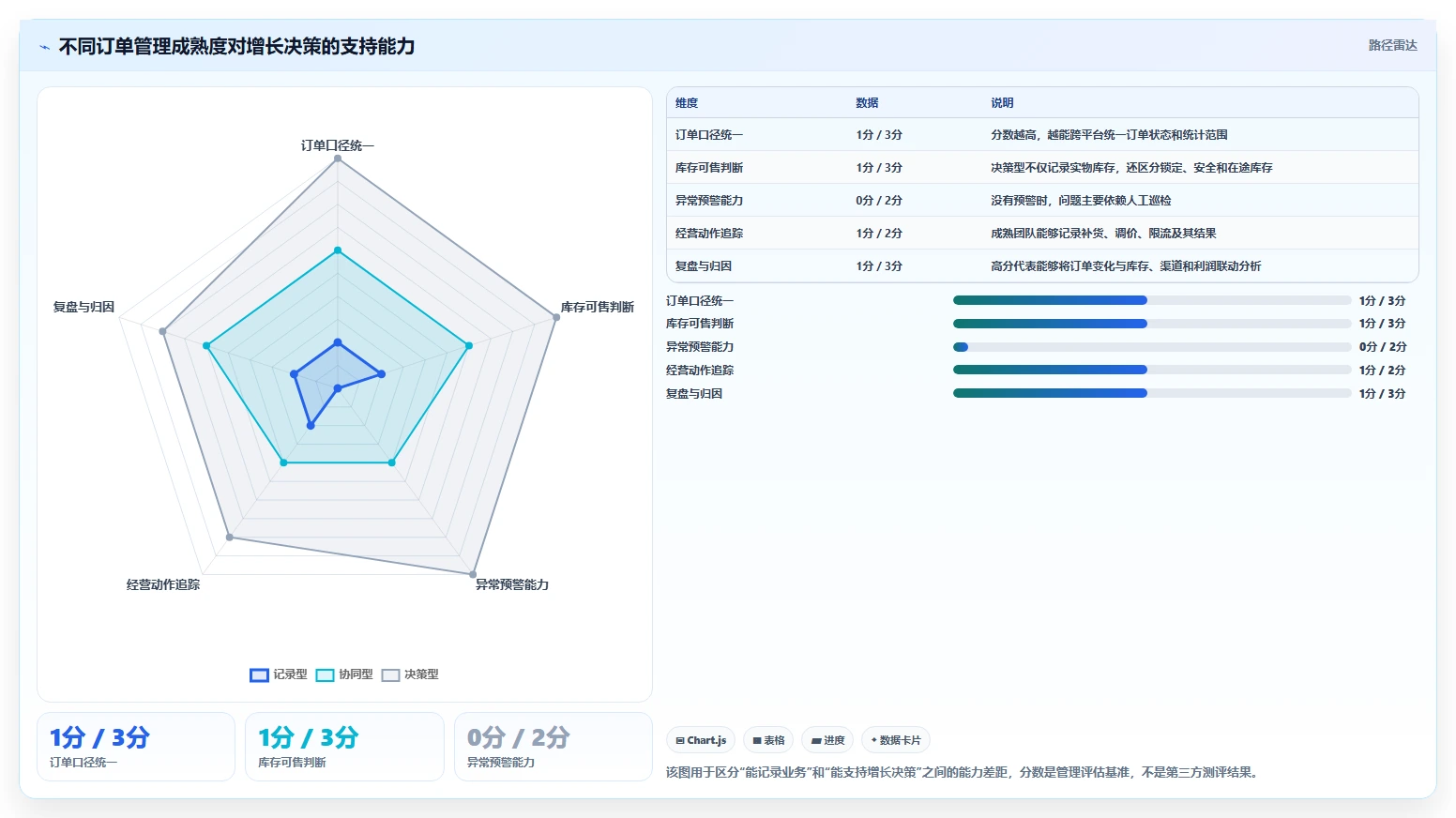The image size is (1456, 818).
Task: Click the 经营动作追踪 progress bar
Action: pyautogui.click(x=1152, y=370)
